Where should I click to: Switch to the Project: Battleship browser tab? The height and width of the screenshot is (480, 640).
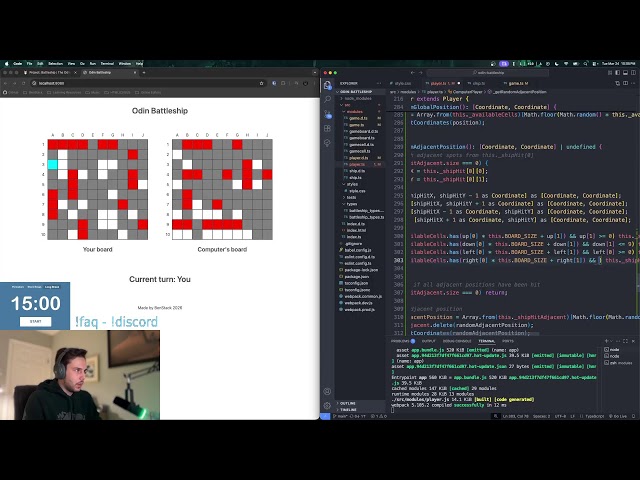50,73
